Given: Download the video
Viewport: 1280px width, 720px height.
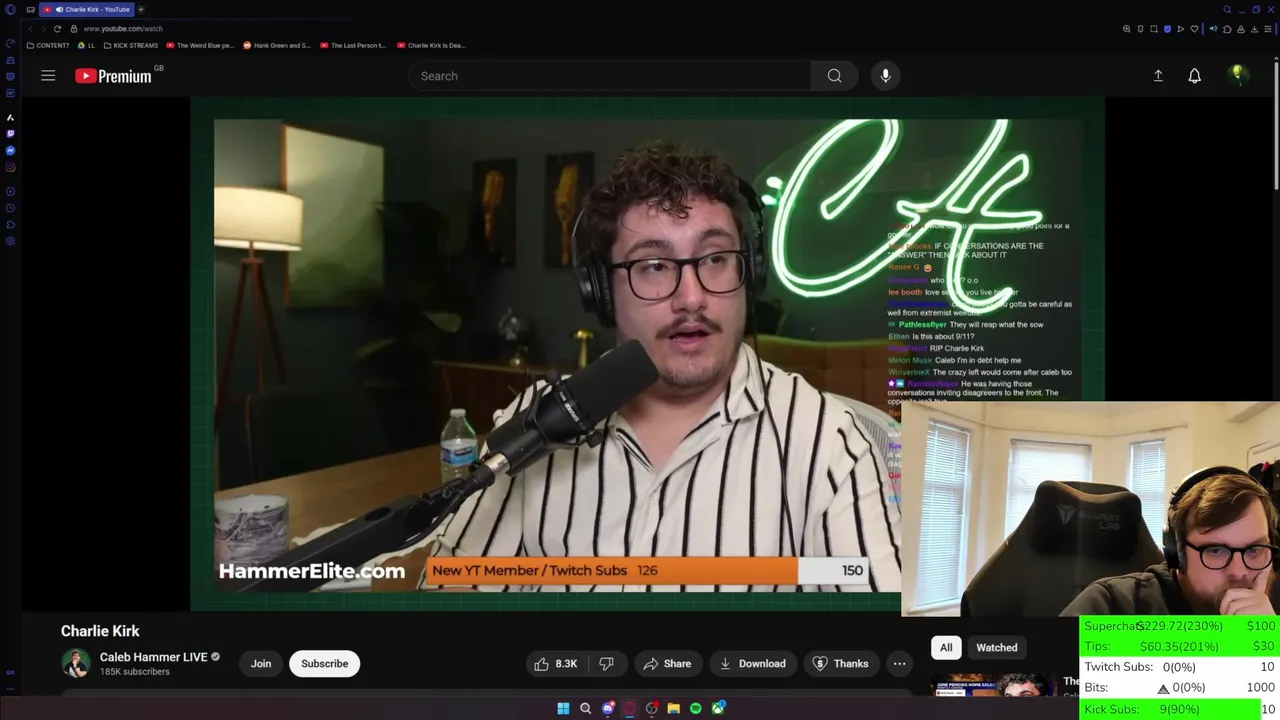Looking at the screenshot, I should [x=752, y=664].
